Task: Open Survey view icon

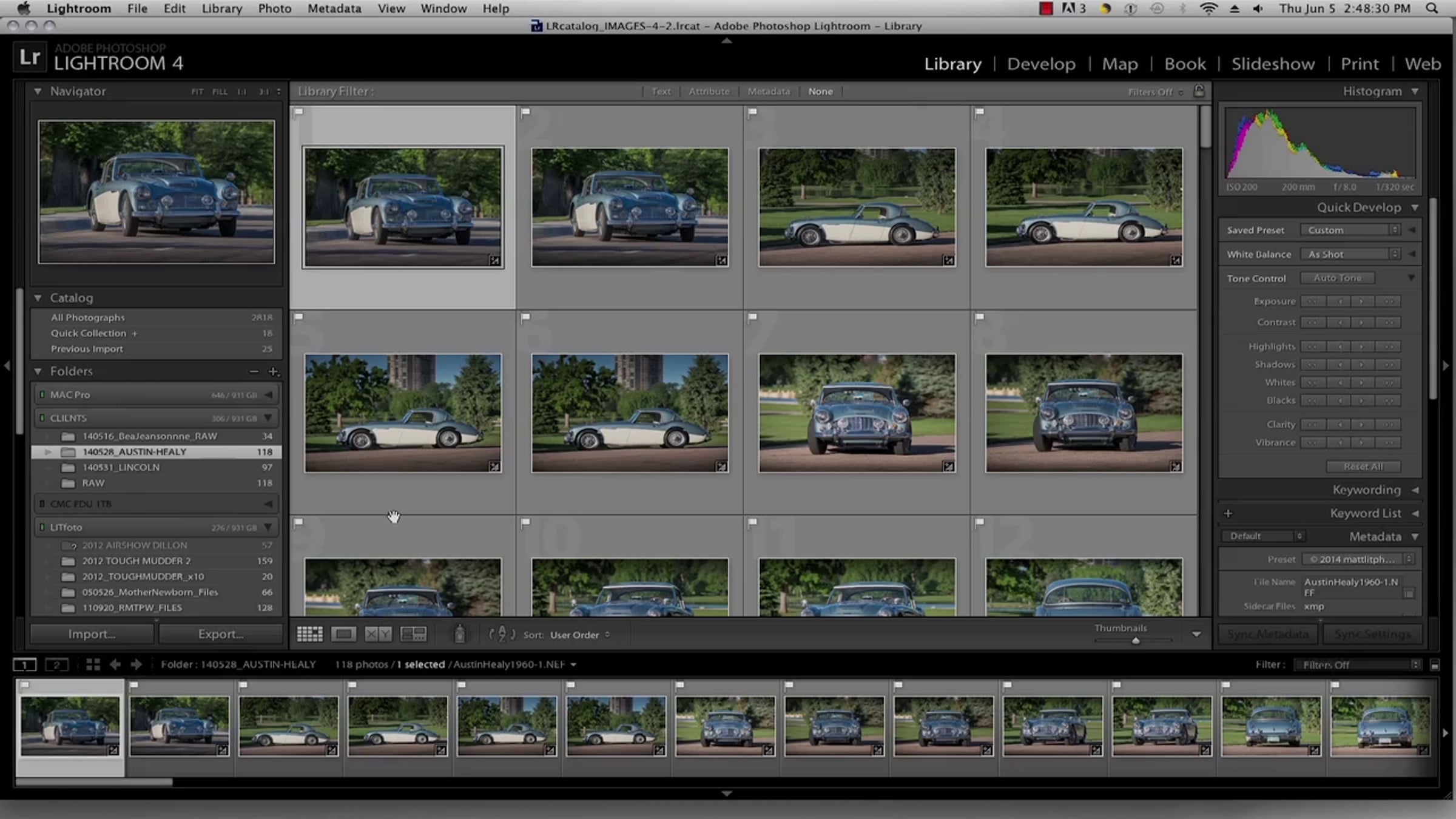Action: pos(414,635)
